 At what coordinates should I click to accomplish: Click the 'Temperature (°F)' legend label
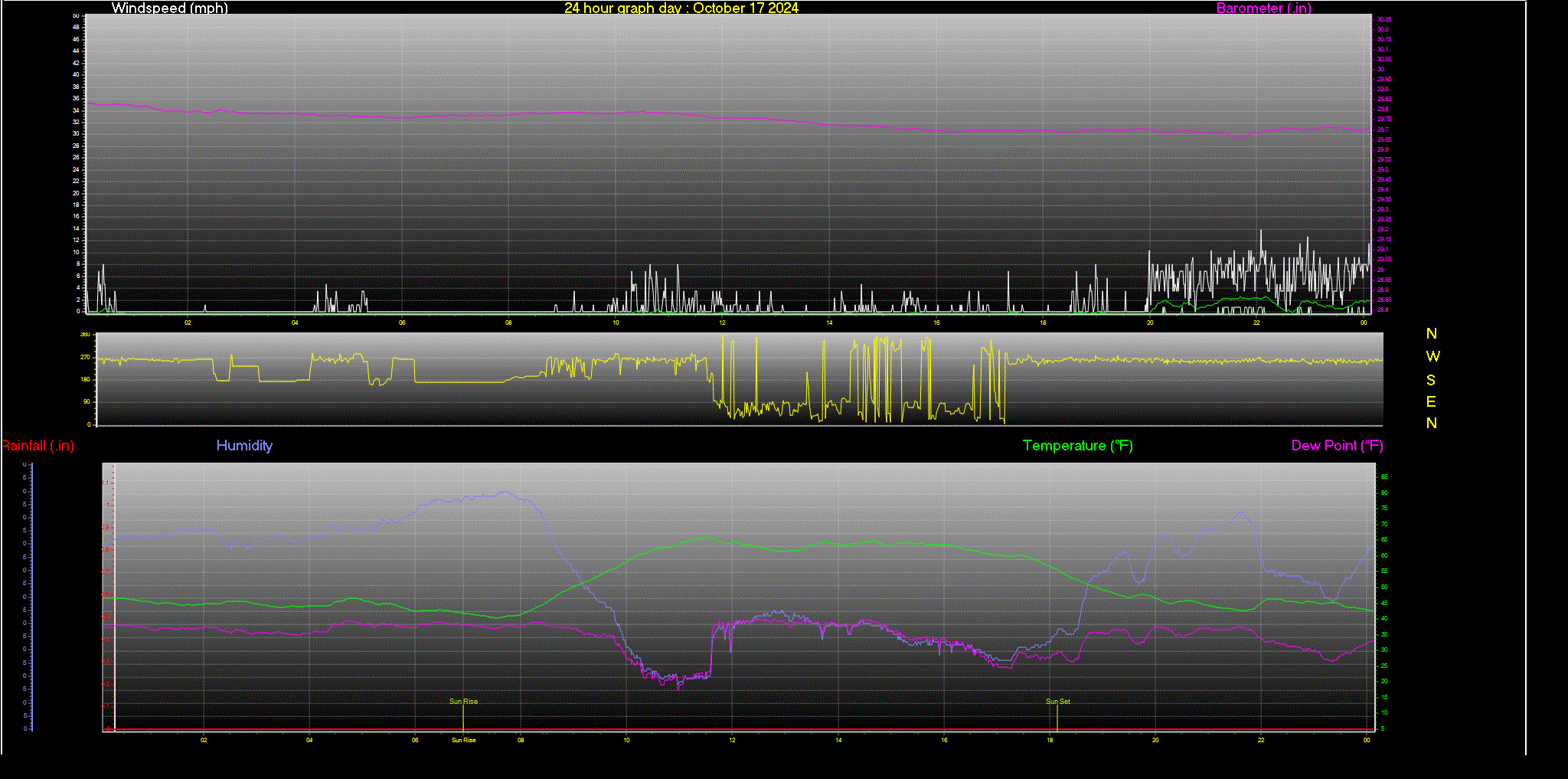coord(1078,445)
